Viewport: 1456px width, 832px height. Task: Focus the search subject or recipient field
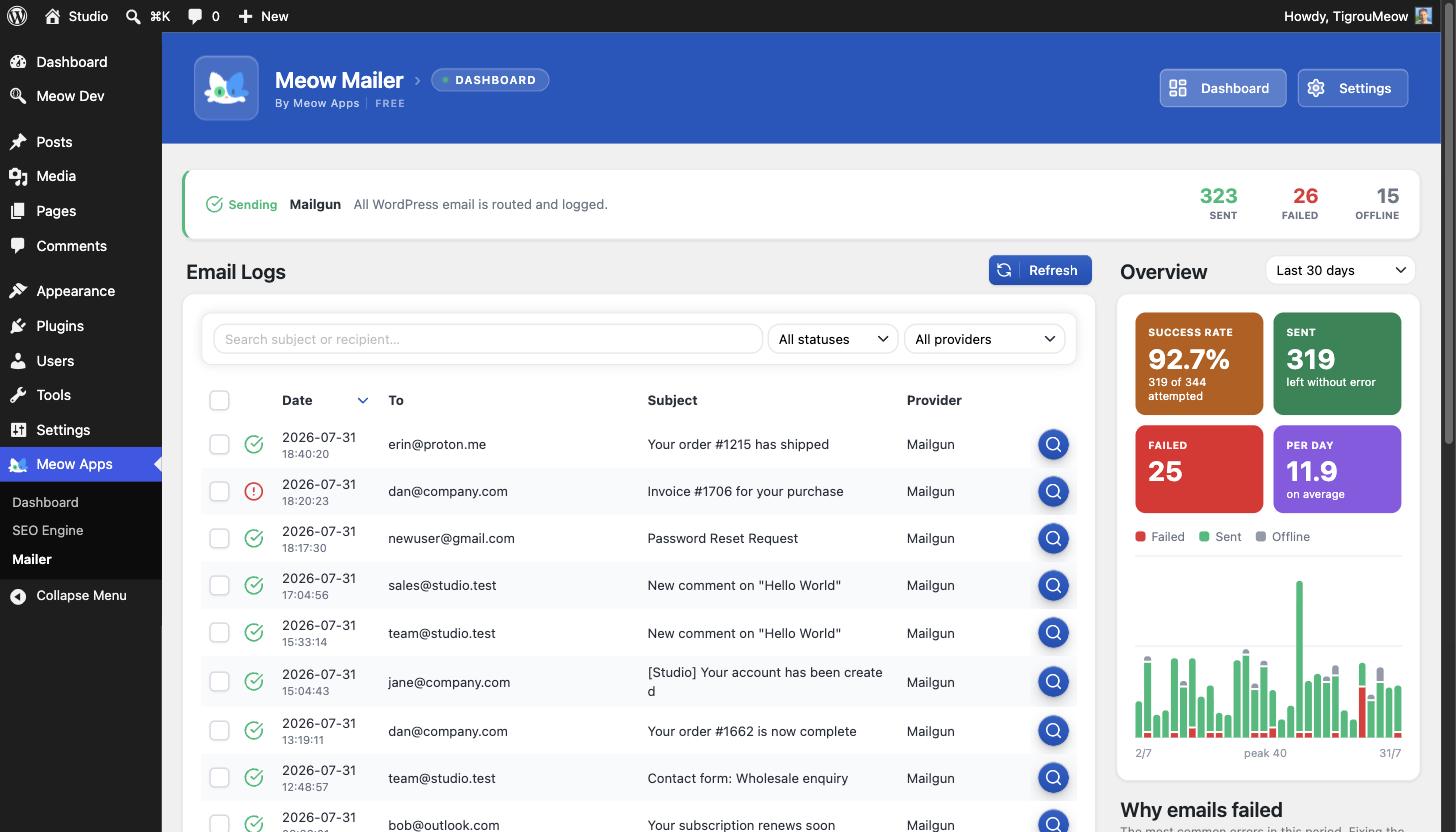488,339
